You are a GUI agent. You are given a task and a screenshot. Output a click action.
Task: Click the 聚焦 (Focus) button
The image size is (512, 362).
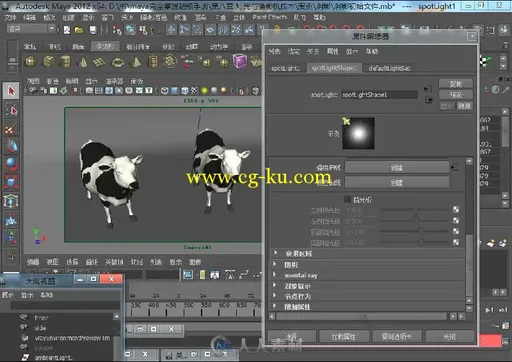(455, 84)
